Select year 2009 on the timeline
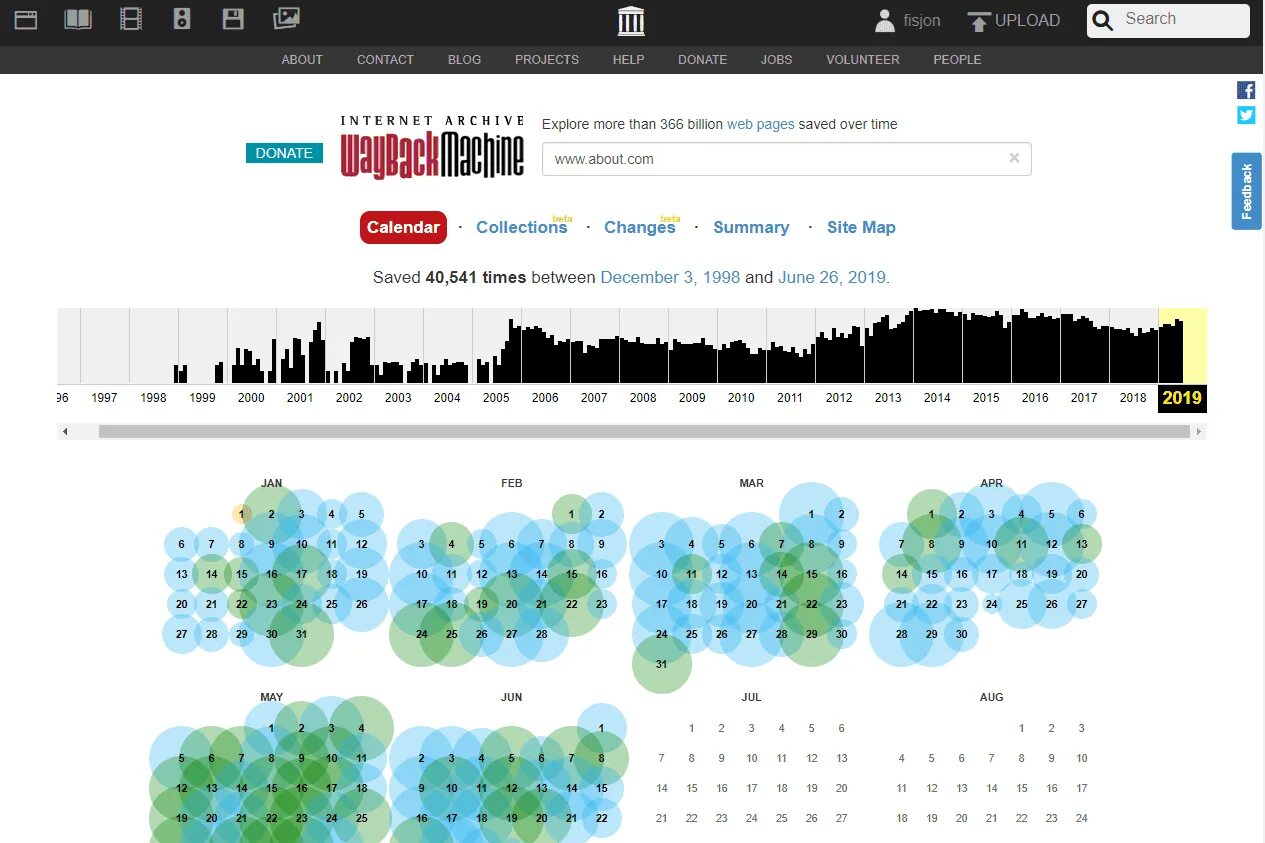The height and width of the screenshot is (843, 1265). [x=692, y=398]
